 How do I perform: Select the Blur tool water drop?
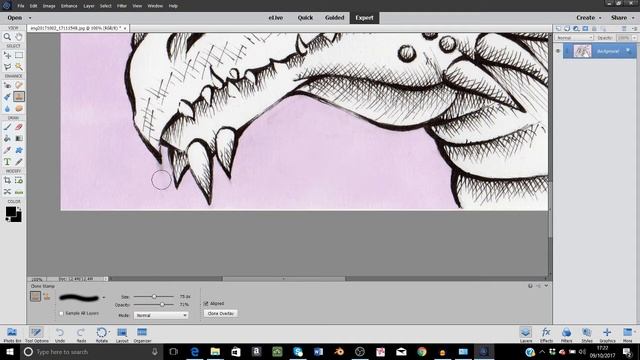(7, 109)
